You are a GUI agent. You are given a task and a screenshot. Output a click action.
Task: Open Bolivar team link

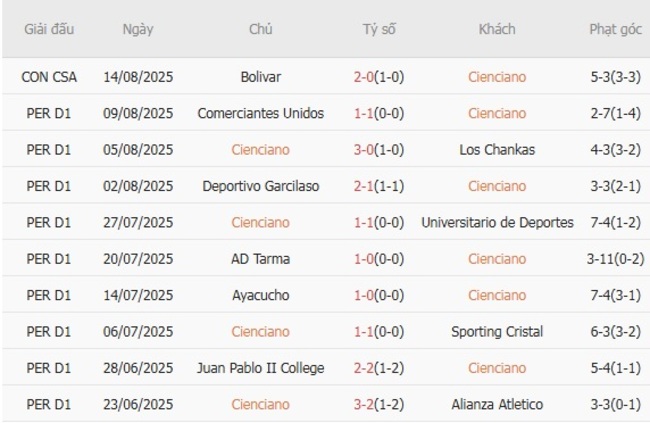(260, 77)
